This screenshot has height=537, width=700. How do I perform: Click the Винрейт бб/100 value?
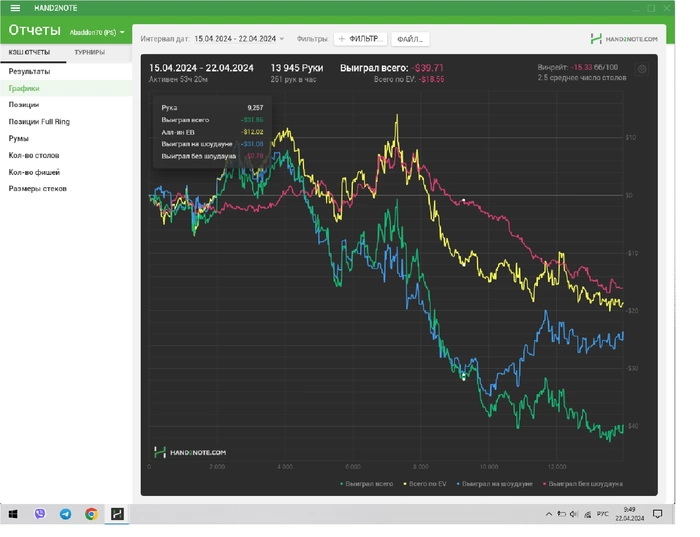point(578,67)
